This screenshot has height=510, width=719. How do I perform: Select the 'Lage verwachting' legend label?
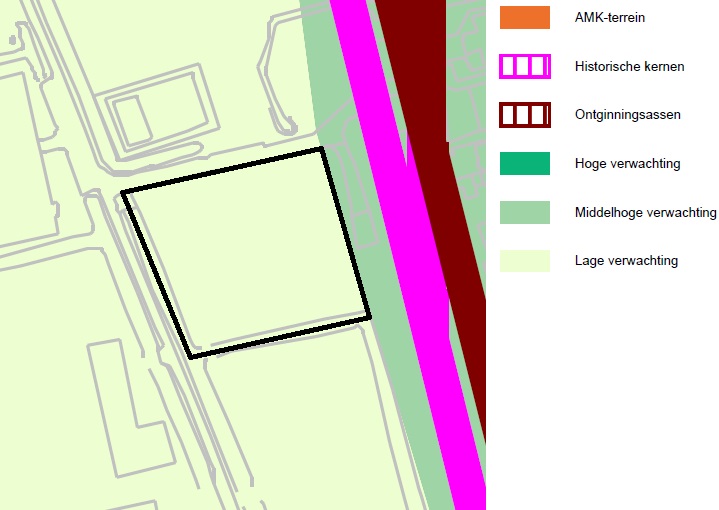(x=626, y=261)
